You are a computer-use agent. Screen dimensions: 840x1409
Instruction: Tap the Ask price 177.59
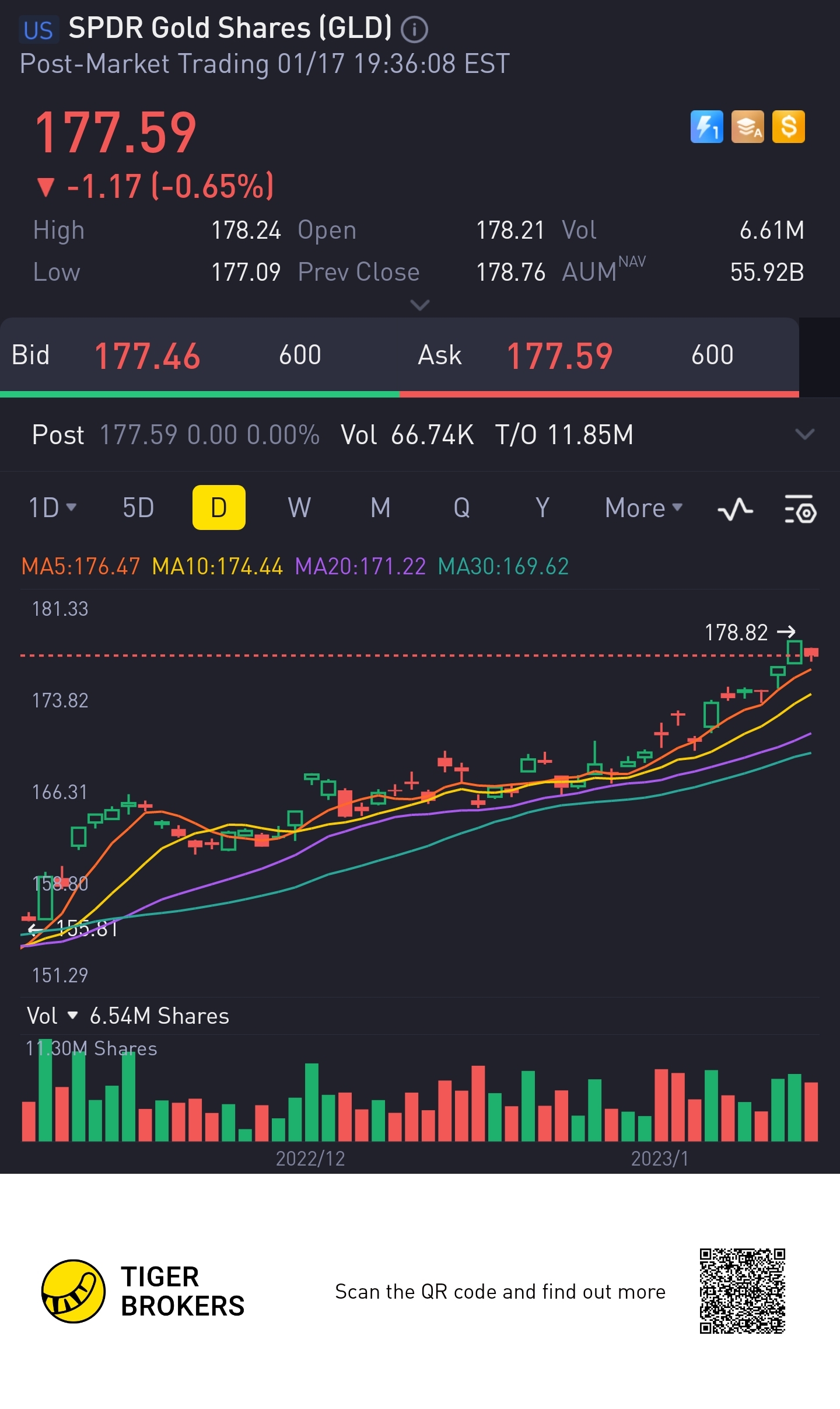tap(559, 356)
